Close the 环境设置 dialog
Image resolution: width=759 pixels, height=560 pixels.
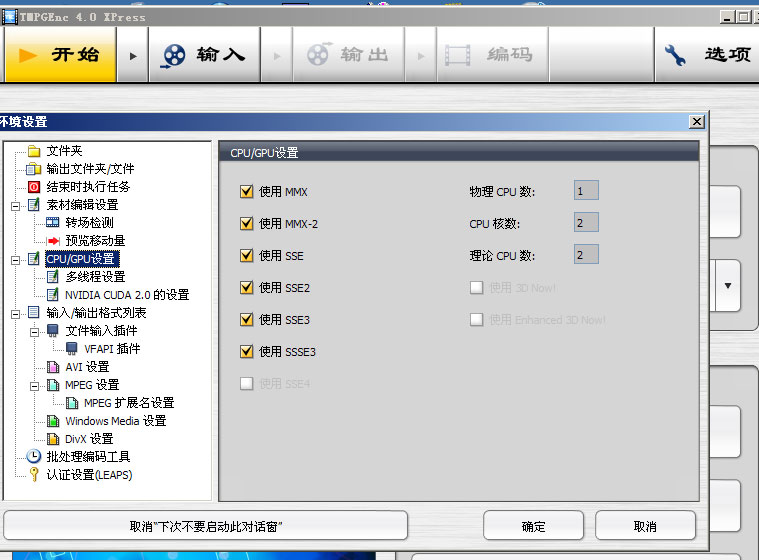tap(697, 121)
